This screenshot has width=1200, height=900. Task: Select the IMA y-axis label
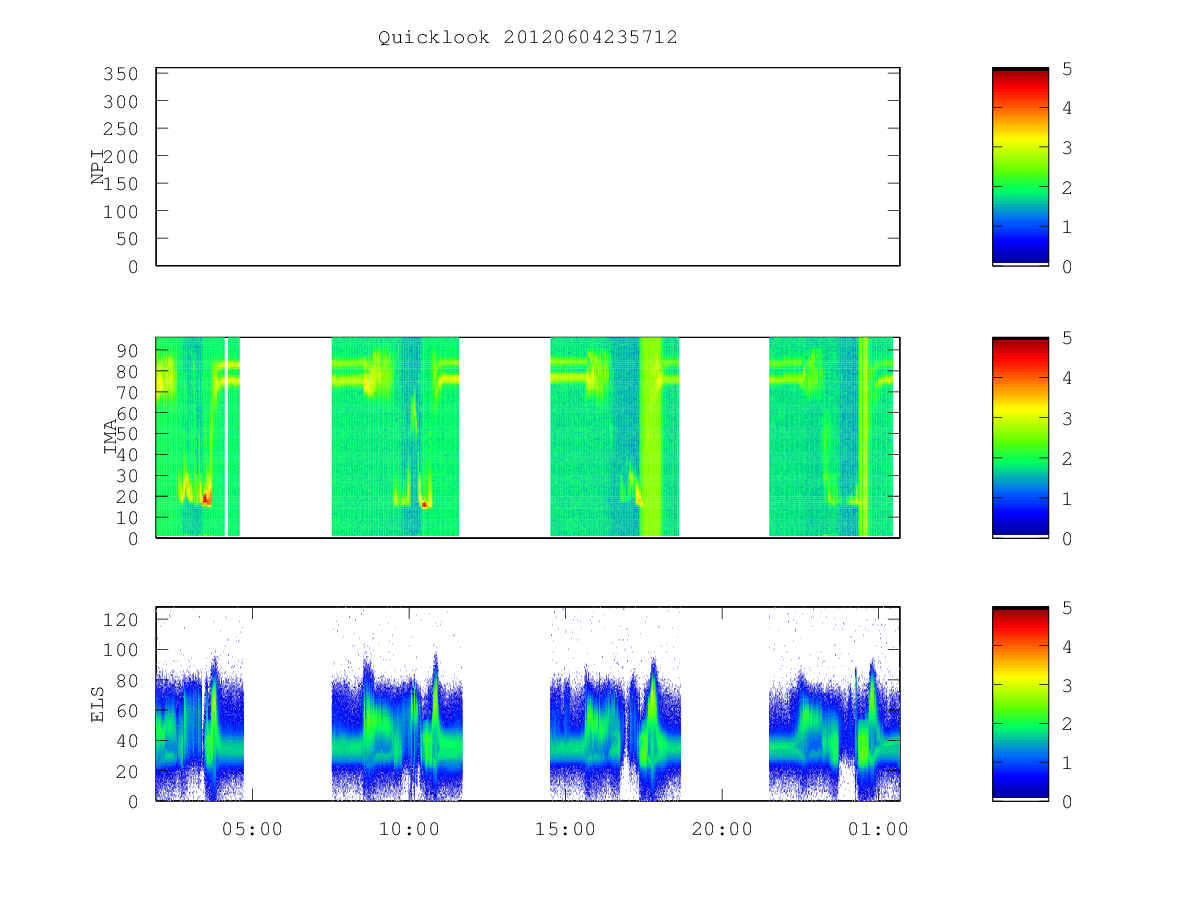tap(109, 438)
